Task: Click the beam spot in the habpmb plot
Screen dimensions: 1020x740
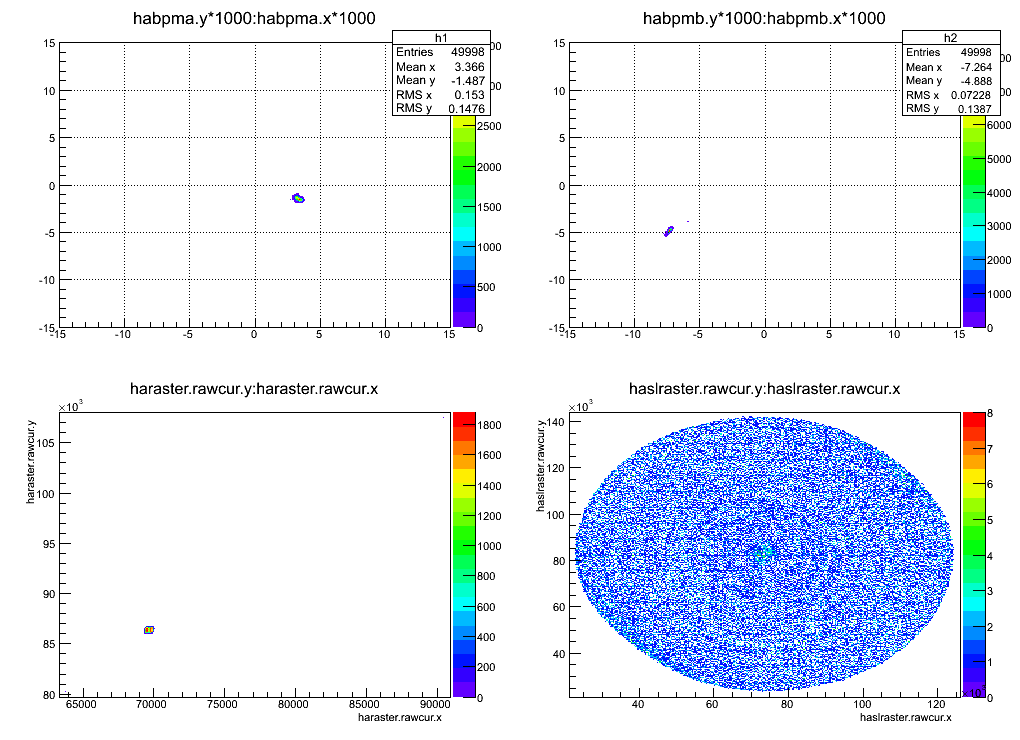Action: [669, 231]
